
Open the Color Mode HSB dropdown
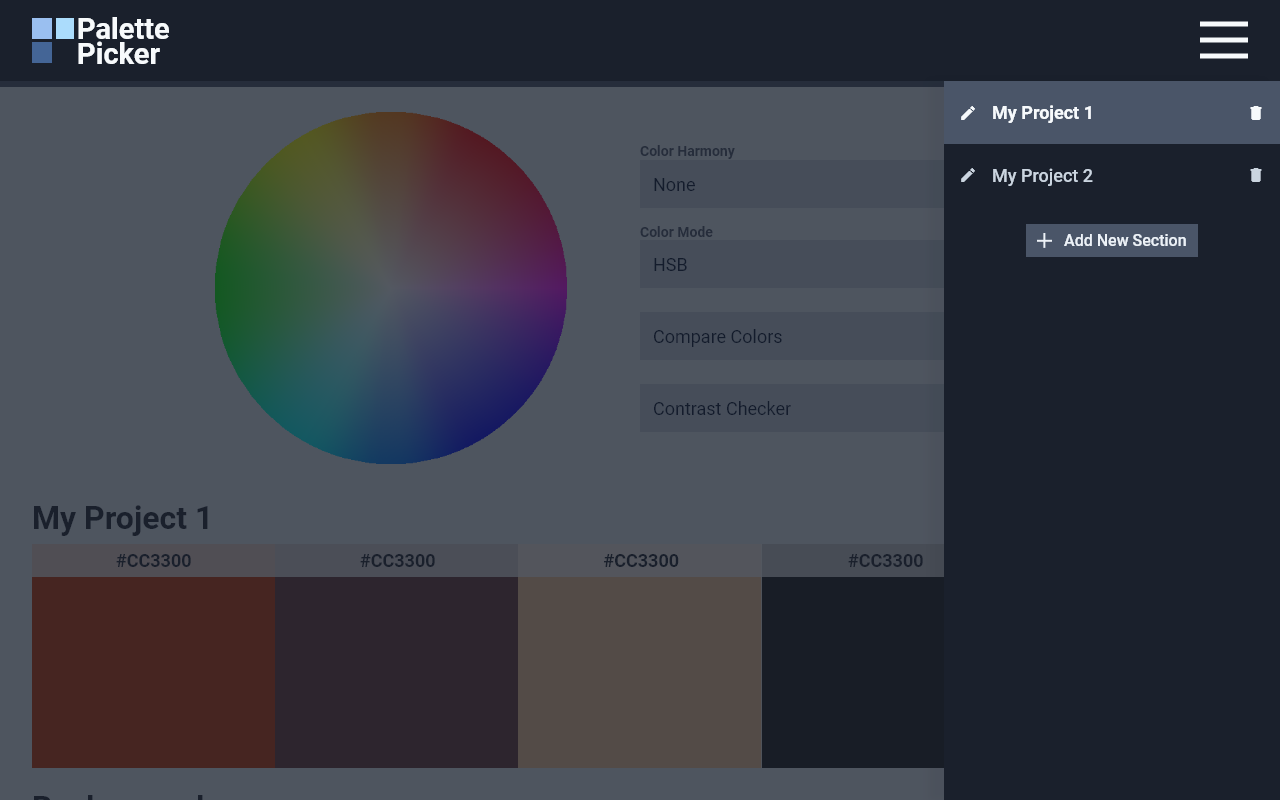pos(790,264)
